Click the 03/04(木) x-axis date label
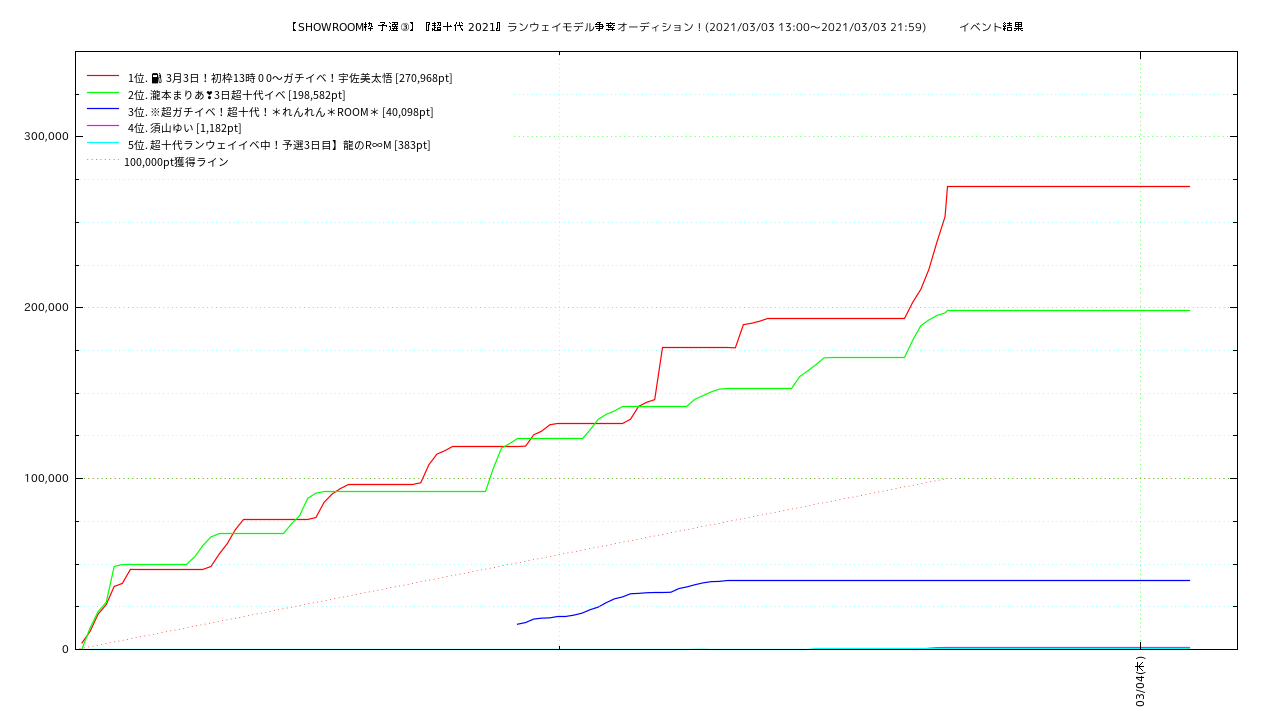1280x720 pixels. tap(1141, 682)
